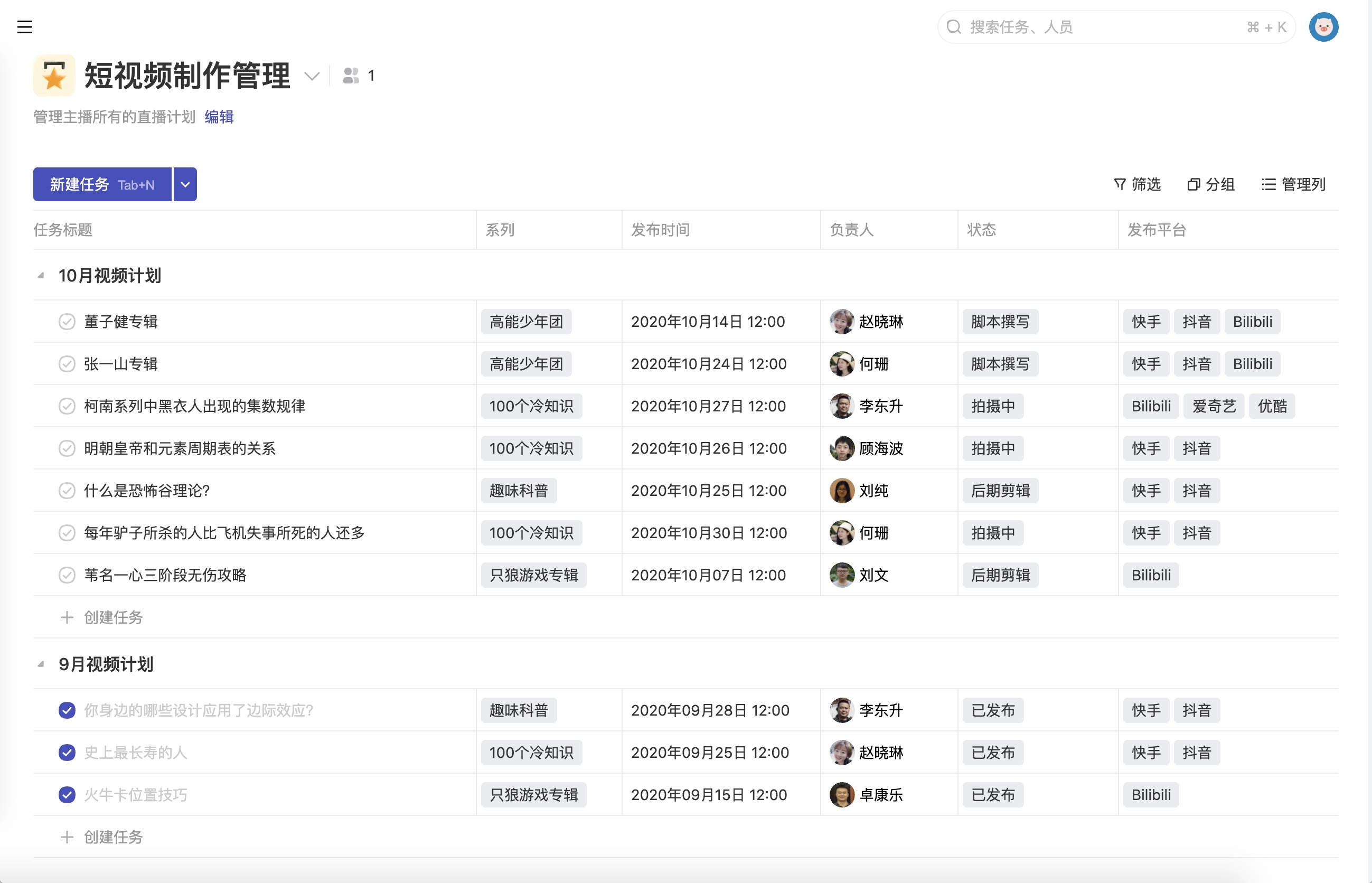Open the members count icon
The width and height of the screenshot is (1372, 883).
(351, 76)
